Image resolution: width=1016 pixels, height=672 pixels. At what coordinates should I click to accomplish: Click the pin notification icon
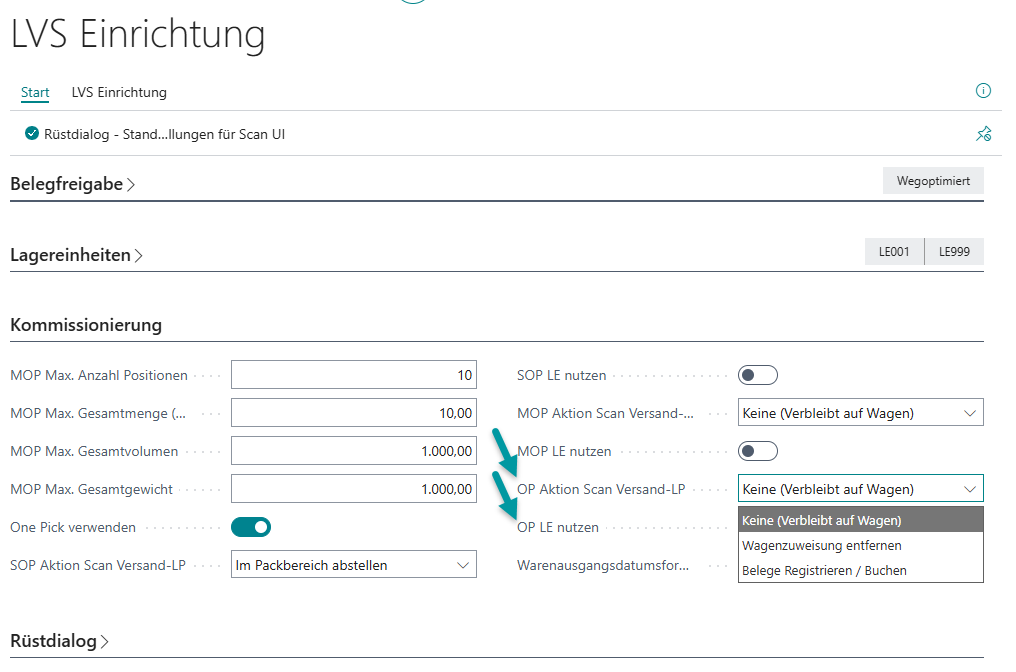pyautogui.click(x=984, y=134)
